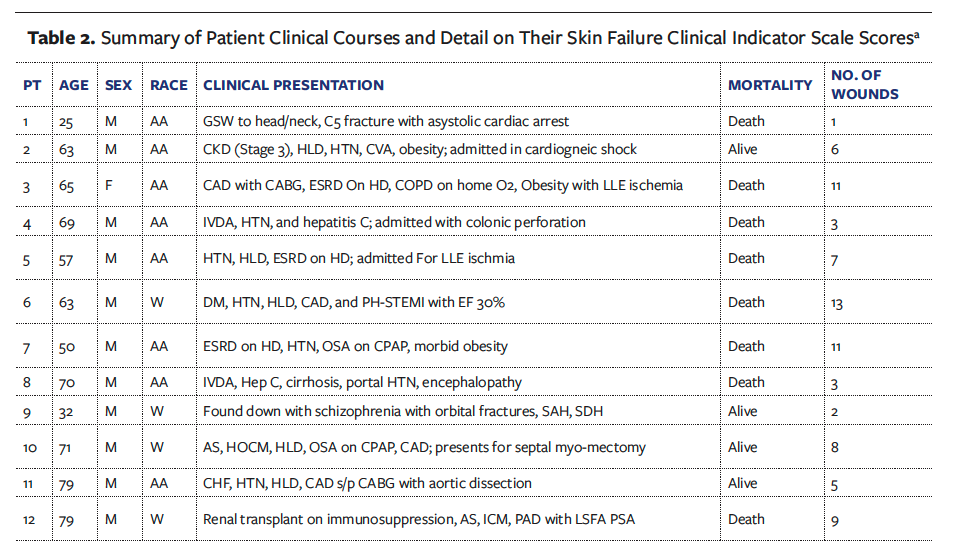Select the MORTALITY column header
Screen dimensions: 962x554
click(x=770, y=86)
